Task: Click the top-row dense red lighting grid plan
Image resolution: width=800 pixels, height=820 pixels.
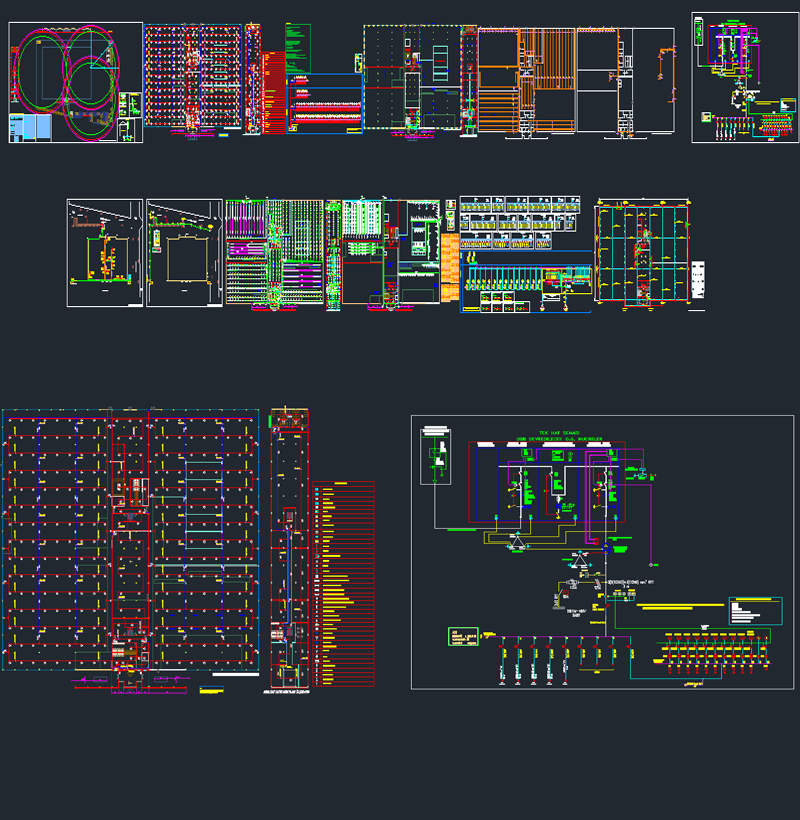Action: tap(195, 77)
